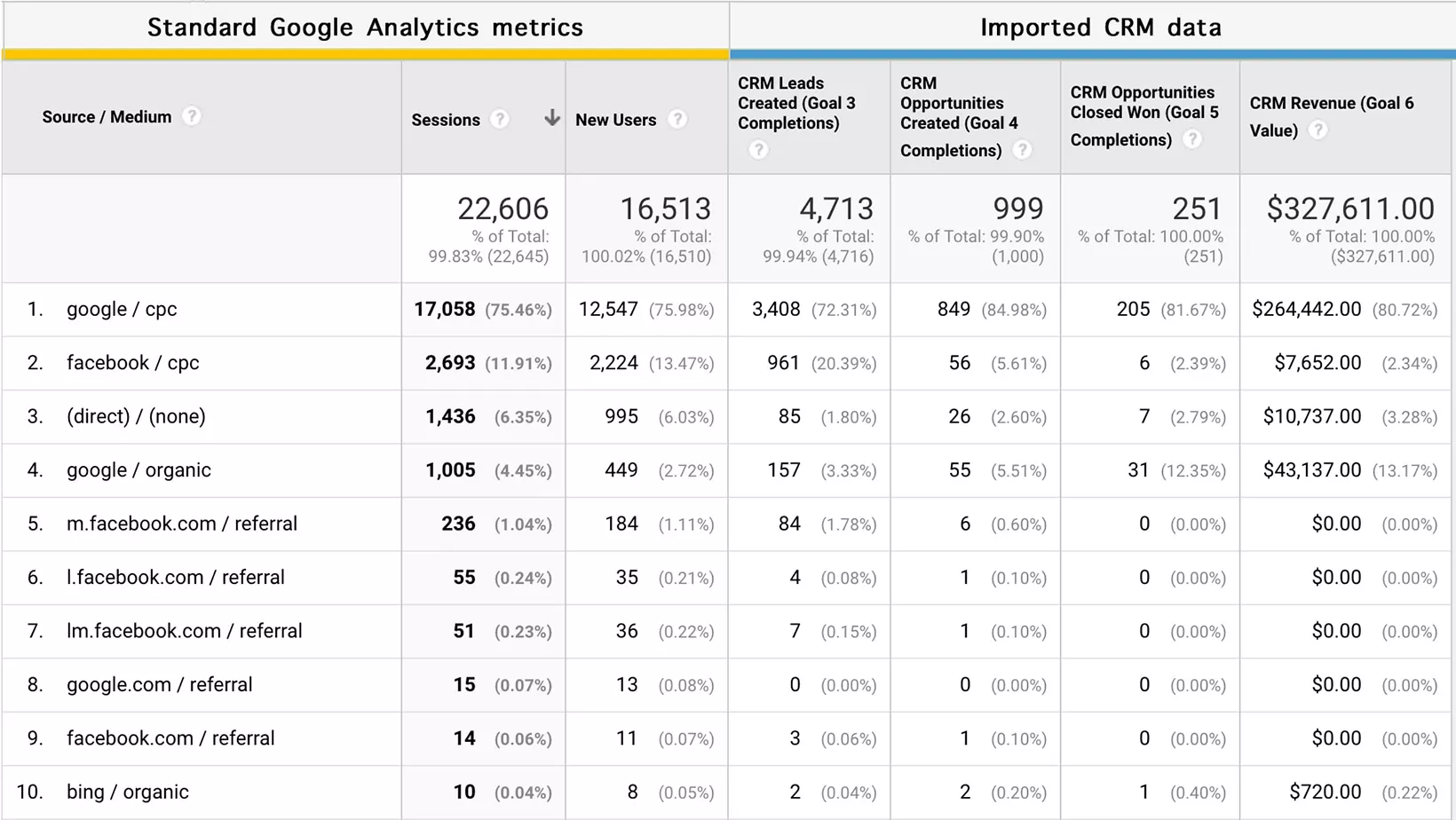Open the CRM Revenue help tooltip icon
1456x820 pixels.
pos(1318,130)
